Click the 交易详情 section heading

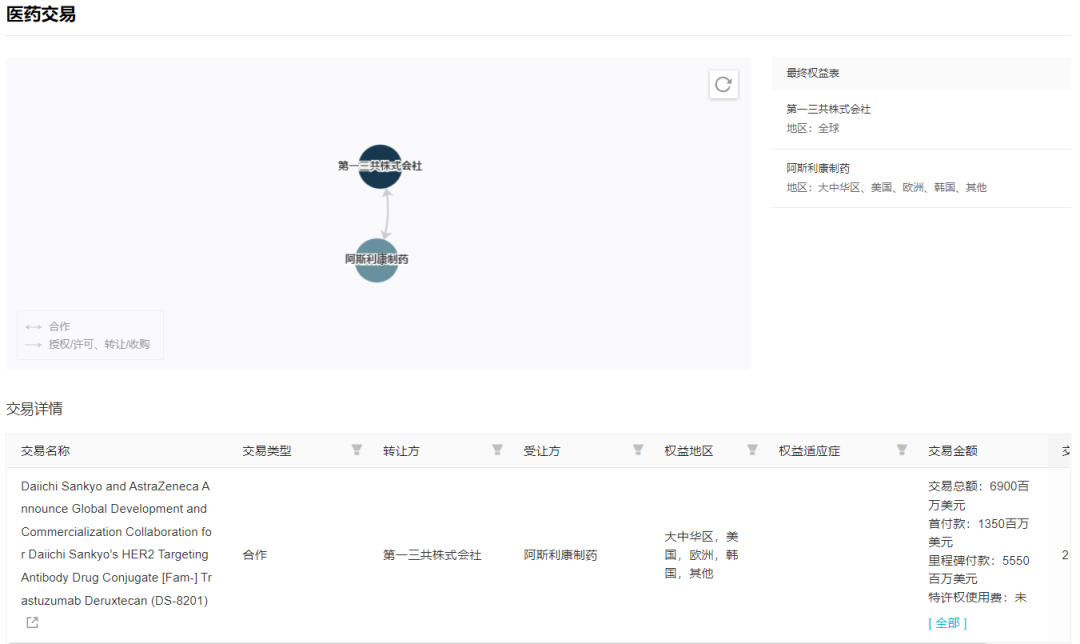pyautogui.click(x=34, y=408)
